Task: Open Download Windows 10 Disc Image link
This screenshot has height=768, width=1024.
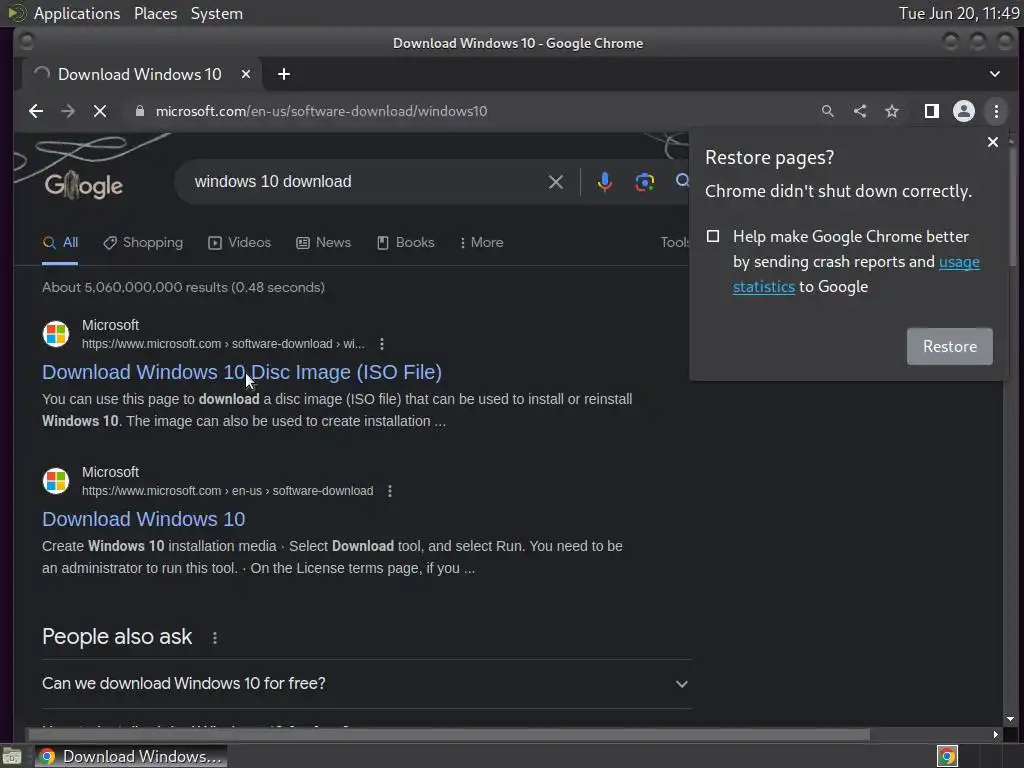Action: pos(242,372)
